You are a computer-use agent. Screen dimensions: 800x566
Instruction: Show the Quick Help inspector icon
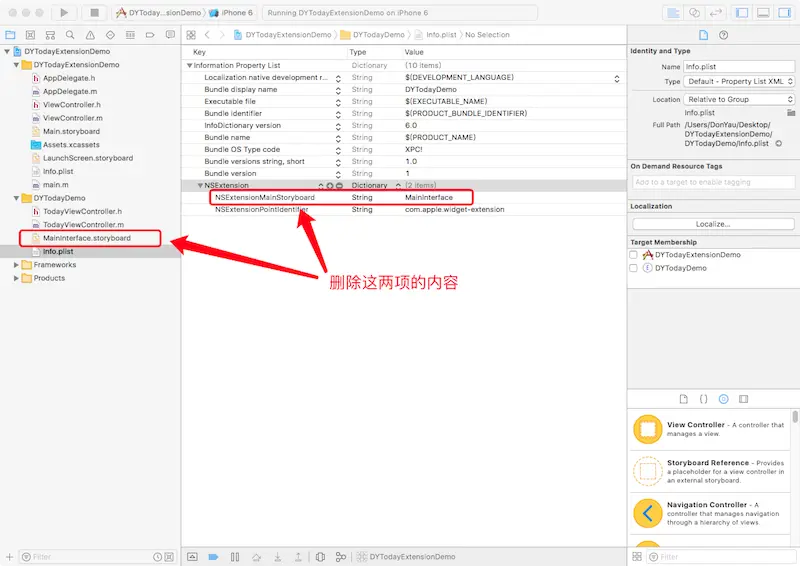pyautogui.click(x=723, y=35)
